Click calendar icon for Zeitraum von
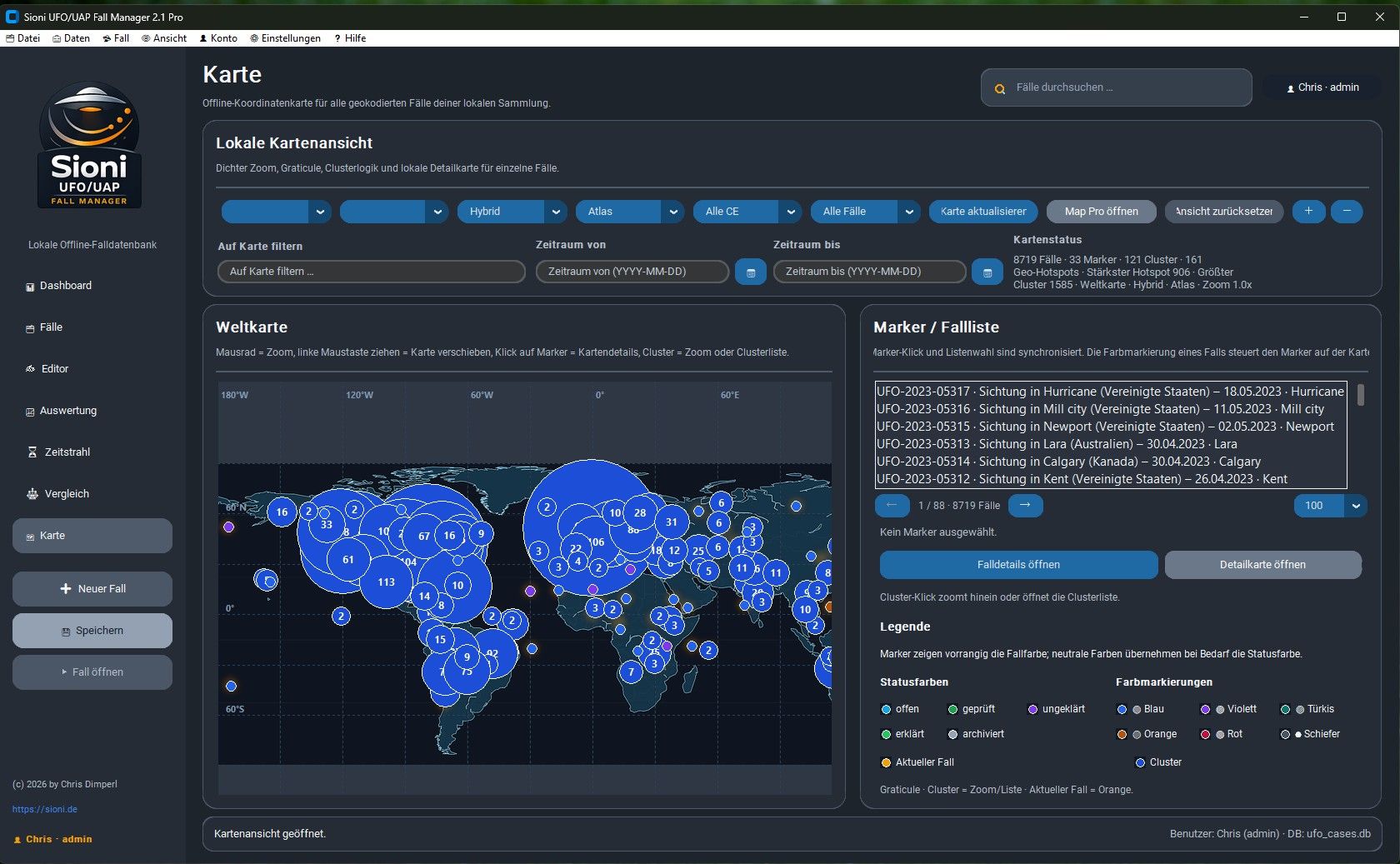1400x864 pixels. pyautogui.click(x=750, y=272)
